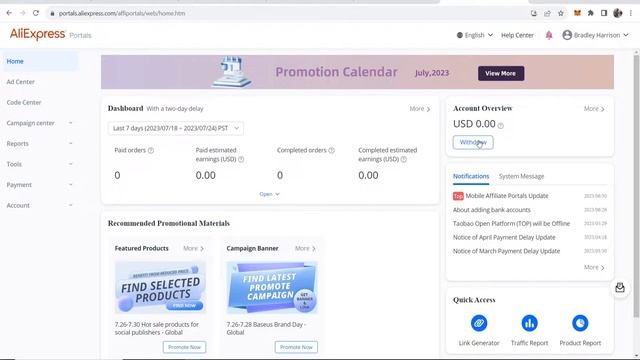
Task: Open the English language dropdown
Action: (475, 35)
